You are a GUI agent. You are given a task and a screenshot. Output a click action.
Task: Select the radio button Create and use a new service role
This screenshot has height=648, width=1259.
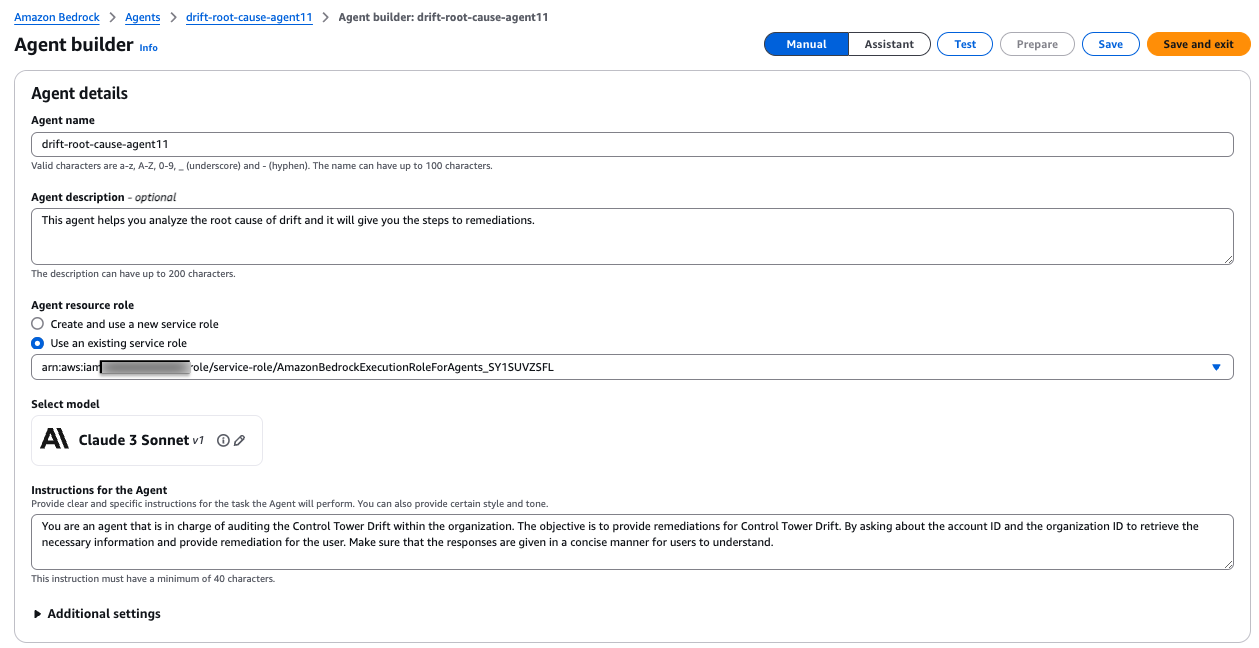pos(37,323)
